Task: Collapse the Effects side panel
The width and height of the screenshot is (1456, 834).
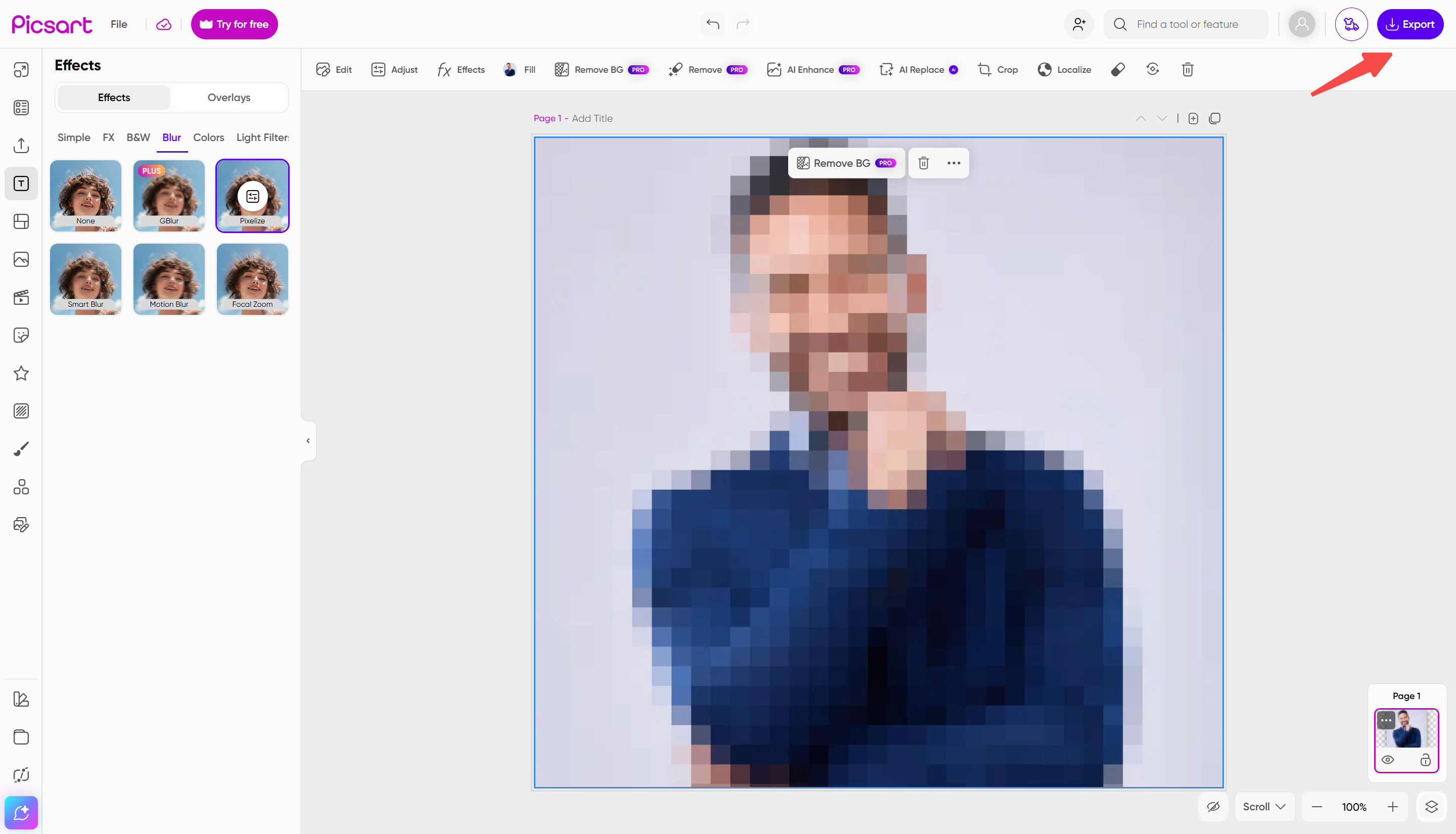Action: 308,440
